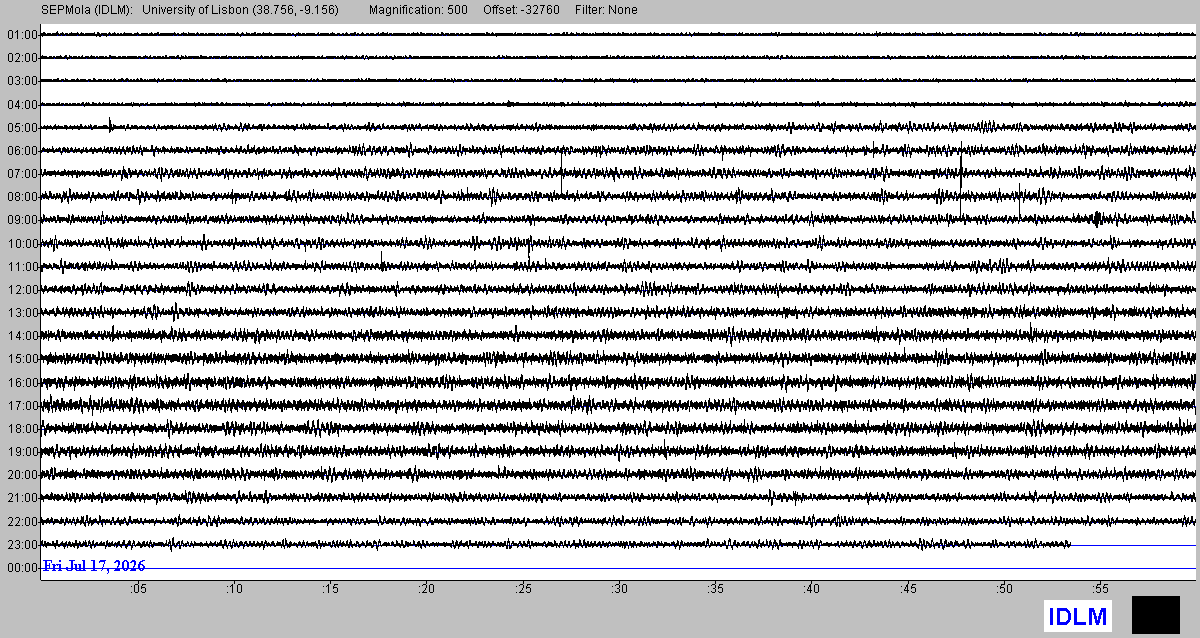Click the 05:00 hour label
This screenshot has width=1200, height=638.
[22, 128]
